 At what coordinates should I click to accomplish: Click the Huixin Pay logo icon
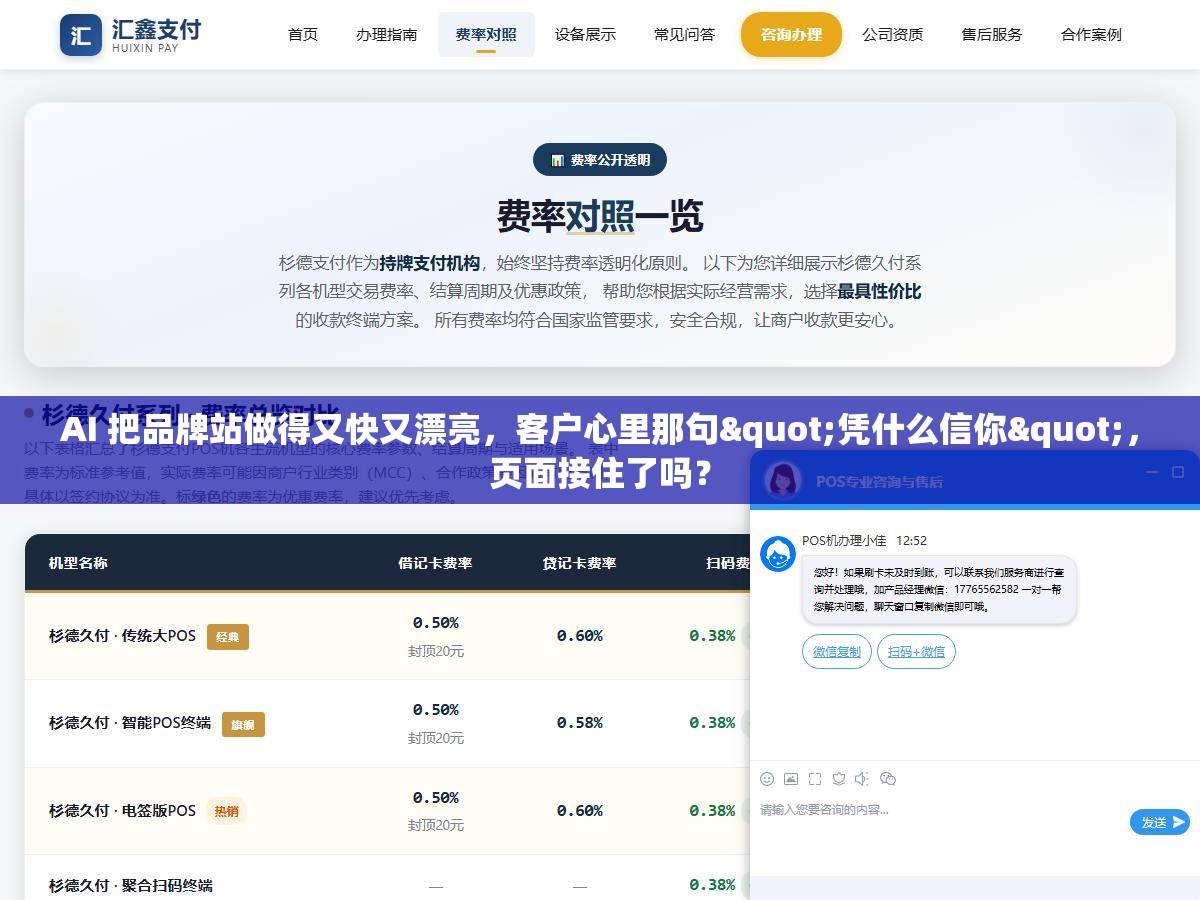pyautogui.click(x=81, y=35)
